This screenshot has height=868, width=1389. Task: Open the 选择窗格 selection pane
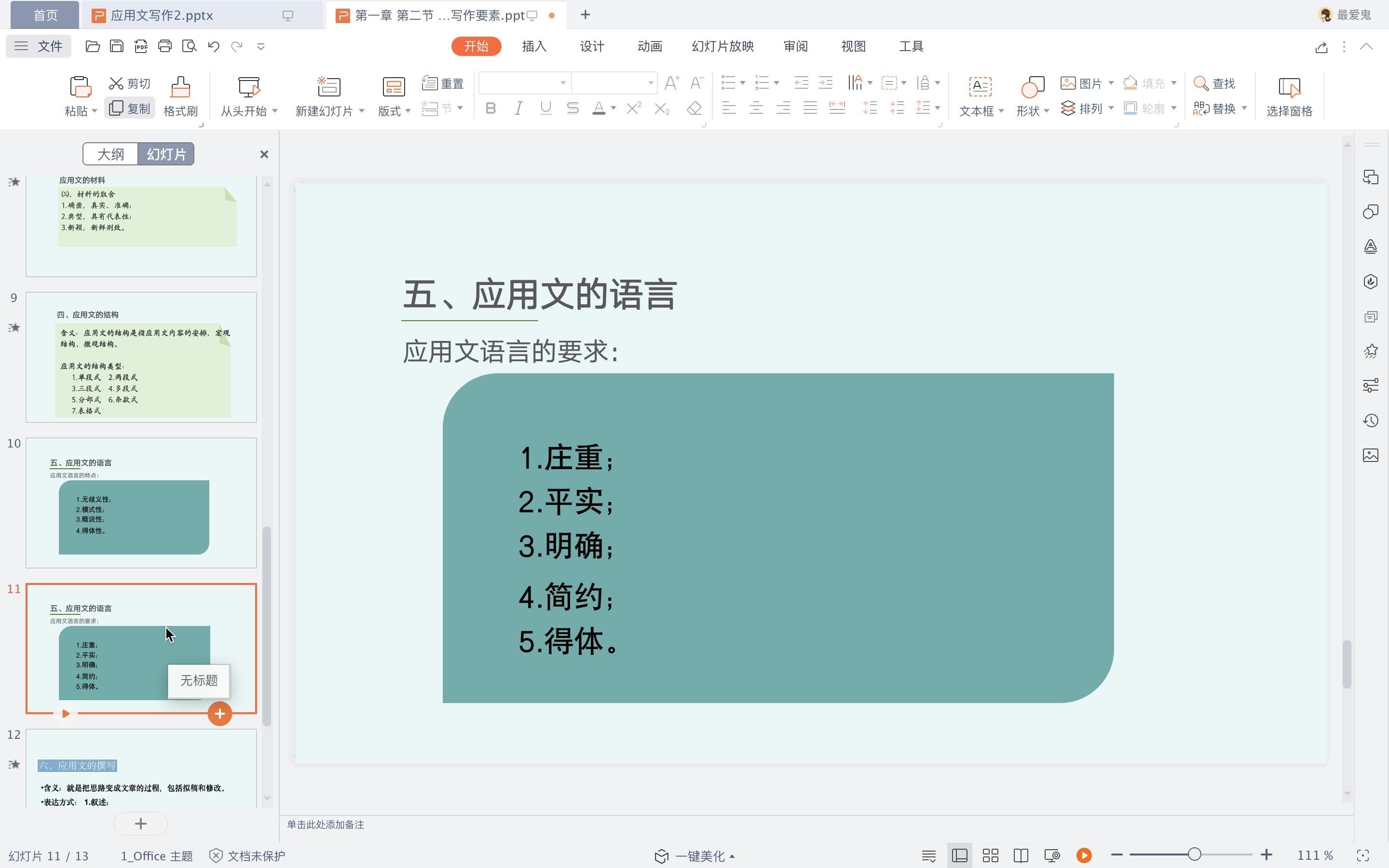click(1289, 96)
